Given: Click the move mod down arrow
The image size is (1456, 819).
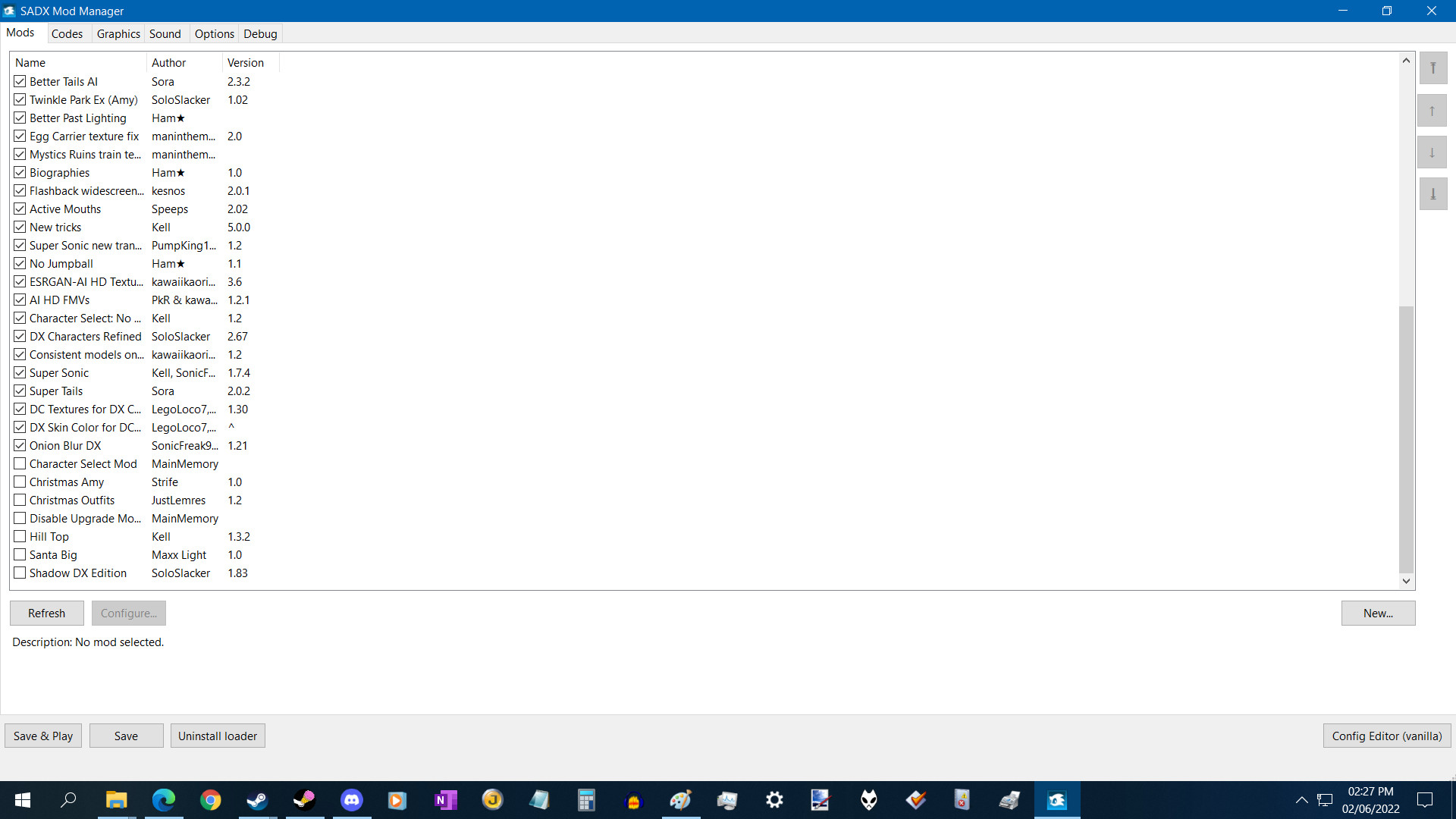Looking at the screenshot, I should pyautogui.click(x=1432, y=152).
